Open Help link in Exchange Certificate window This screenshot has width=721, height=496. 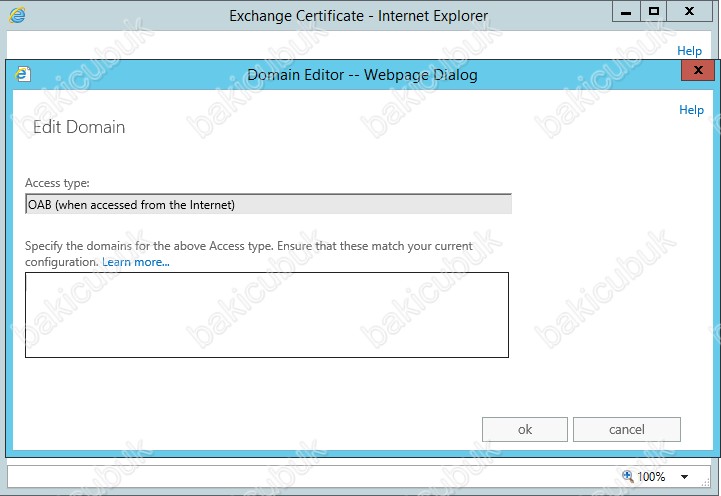coord(689,51)
